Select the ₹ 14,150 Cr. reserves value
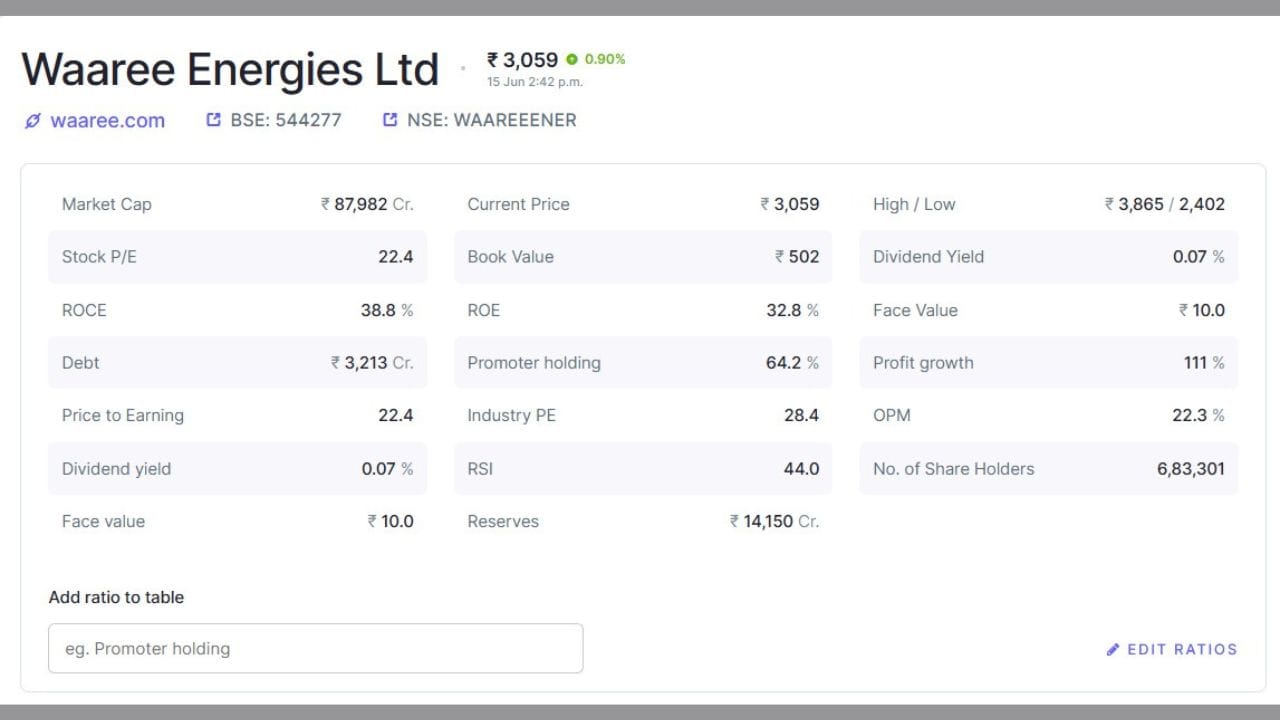 [x=775, y=521]
